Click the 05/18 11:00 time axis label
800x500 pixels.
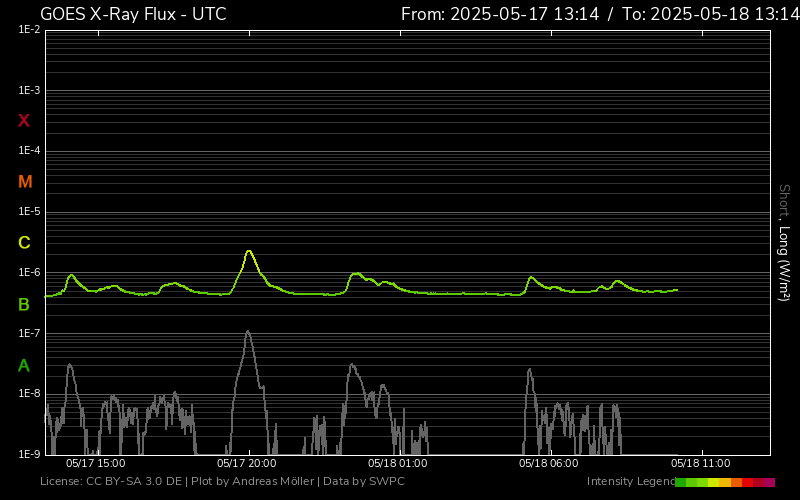[700, 464]
